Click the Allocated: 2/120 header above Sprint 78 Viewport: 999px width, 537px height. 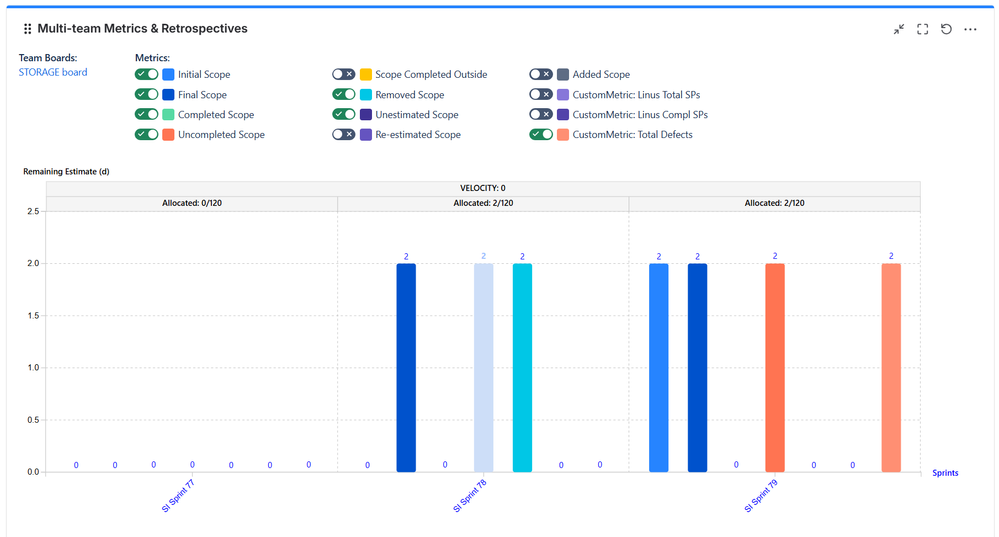[483, 203]
